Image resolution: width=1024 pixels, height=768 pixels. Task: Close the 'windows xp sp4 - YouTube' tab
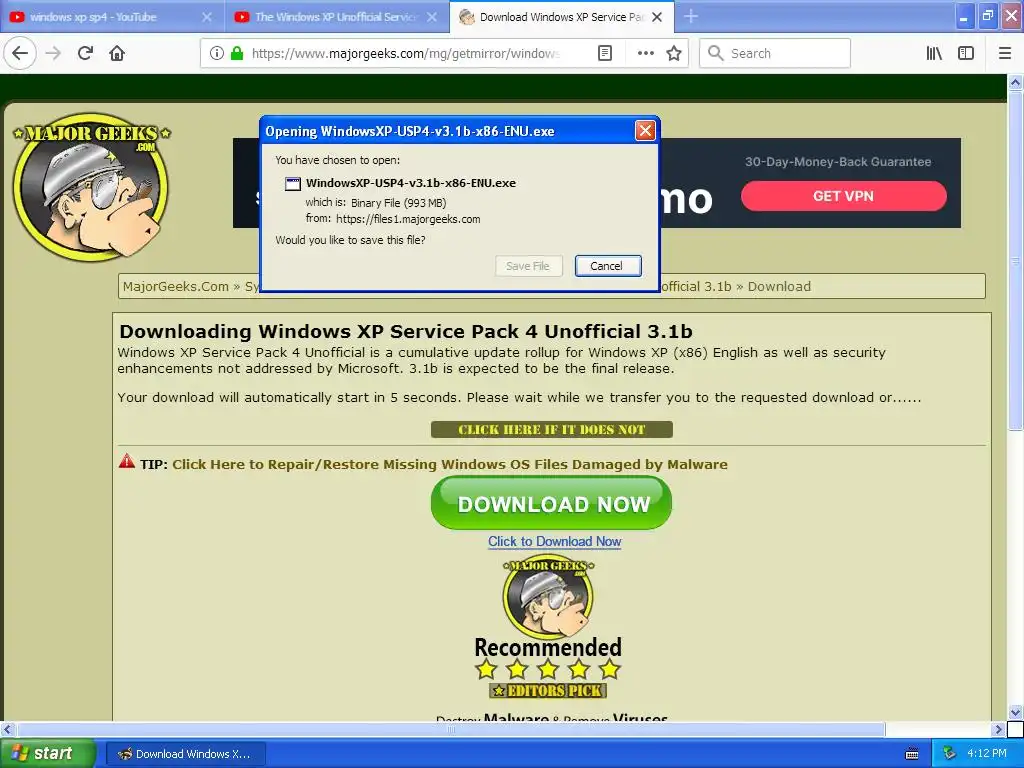click(207, 17)
